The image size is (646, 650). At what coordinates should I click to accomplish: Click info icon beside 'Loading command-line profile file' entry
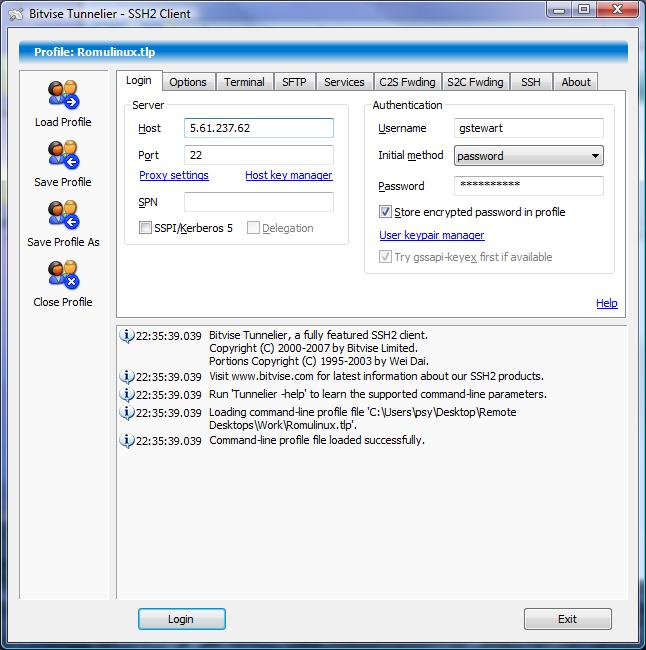(x=126, y=412)
